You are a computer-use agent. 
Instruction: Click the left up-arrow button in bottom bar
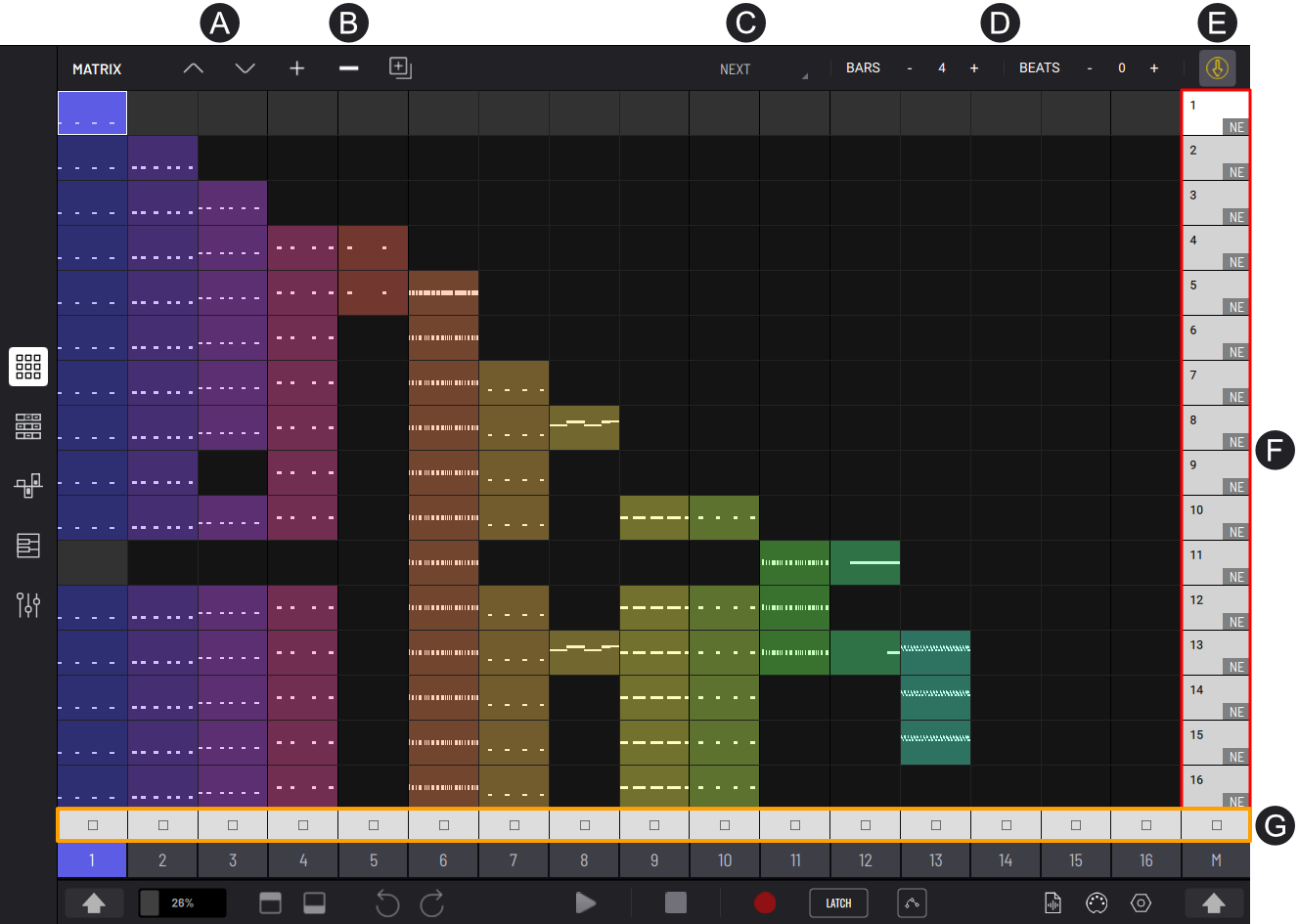click(x=94, y=903)
